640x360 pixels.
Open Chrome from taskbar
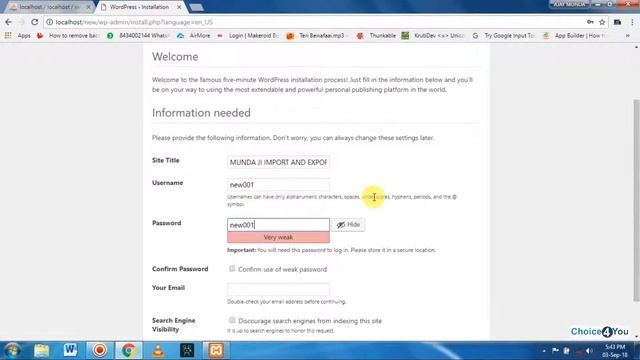(x=129, y=350)
